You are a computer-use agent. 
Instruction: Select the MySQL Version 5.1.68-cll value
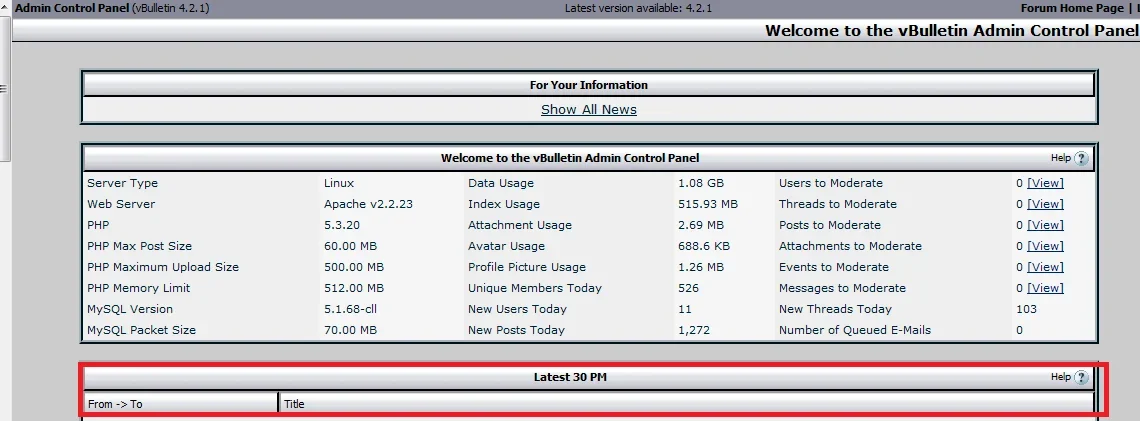350,309
